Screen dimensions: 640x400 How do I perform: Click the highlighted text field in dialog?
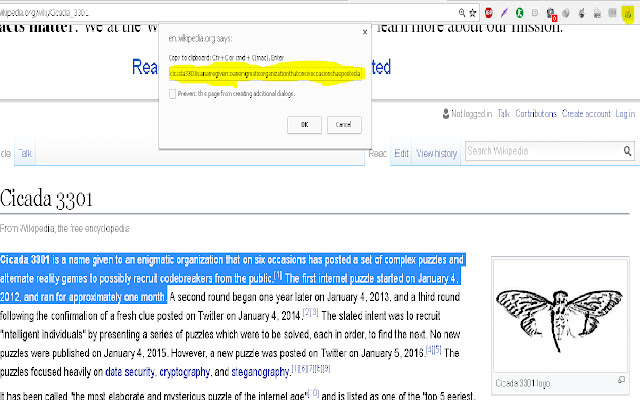point(263,73)
